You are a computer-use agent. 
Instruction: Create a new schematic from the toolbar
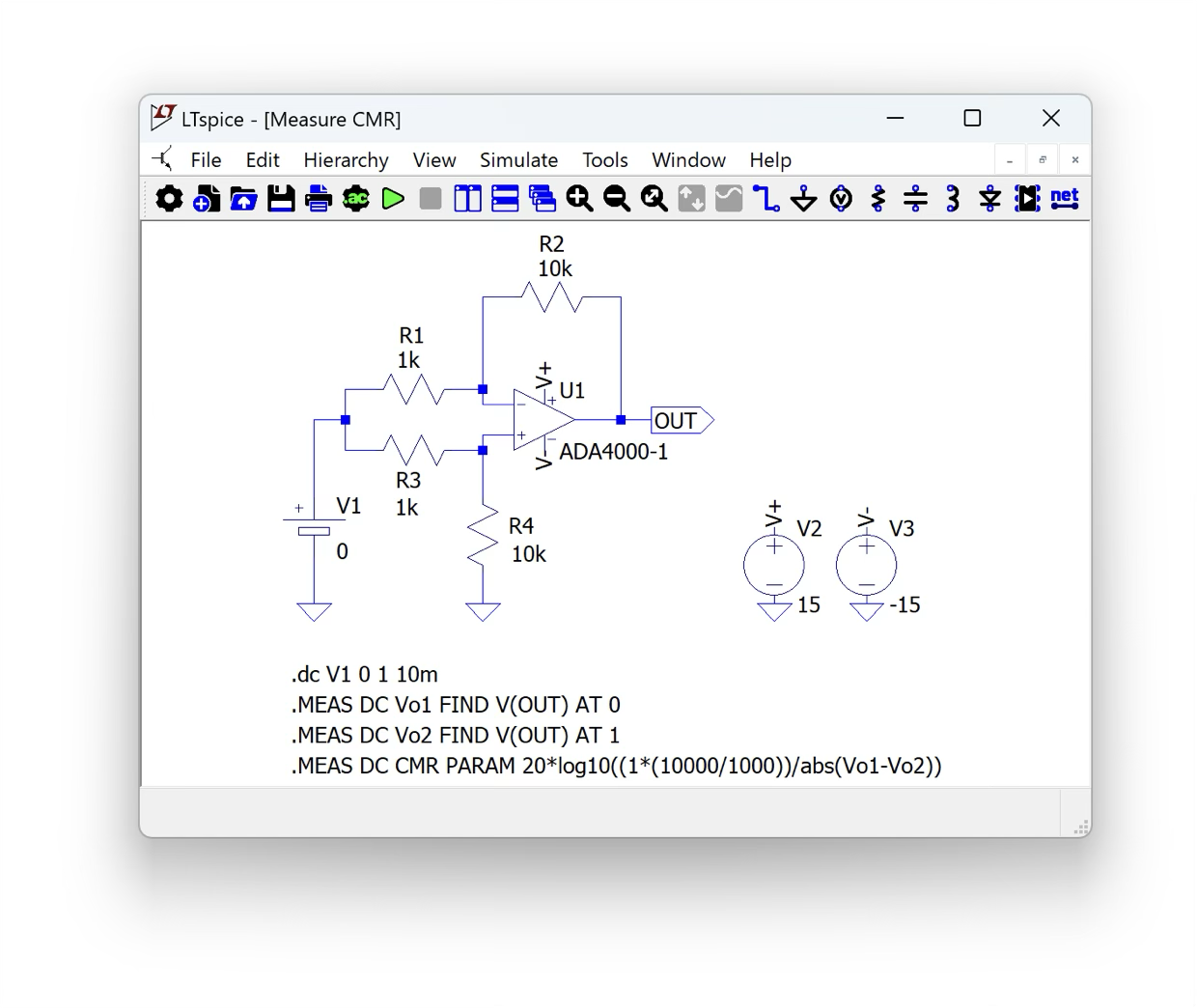(207, 199)
